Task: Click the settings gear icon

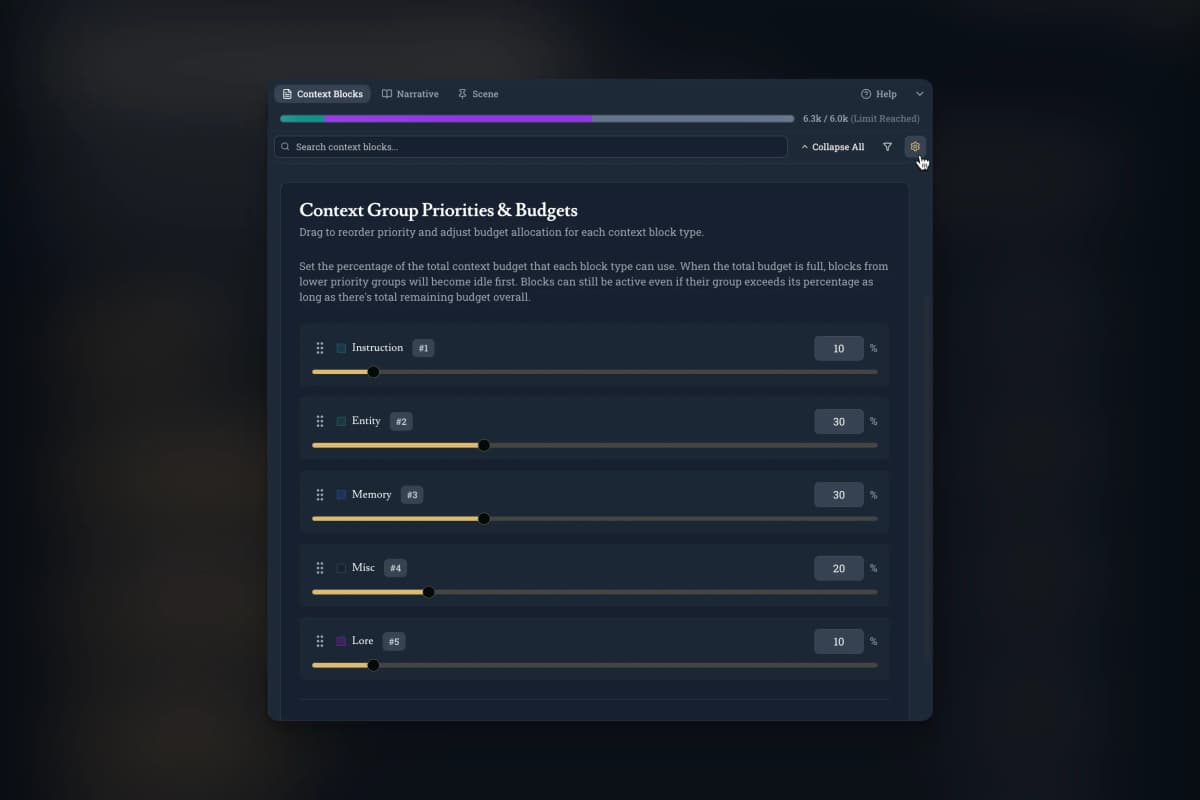Action: click(x=914, y=147)
